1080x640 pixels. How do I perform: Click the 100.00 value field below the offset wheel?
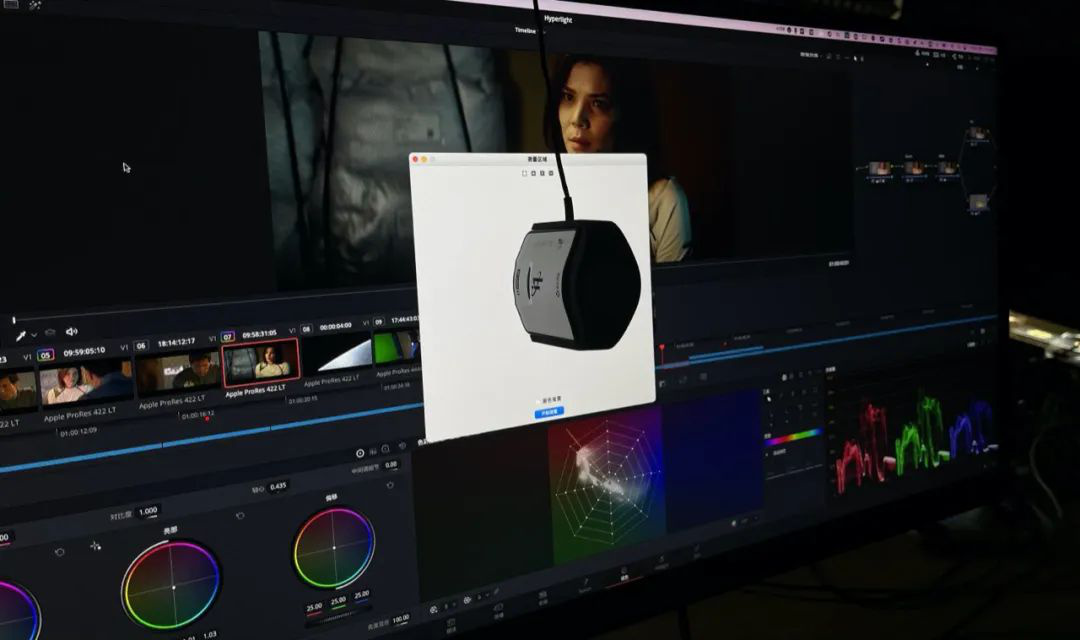(x=400, y=619)
